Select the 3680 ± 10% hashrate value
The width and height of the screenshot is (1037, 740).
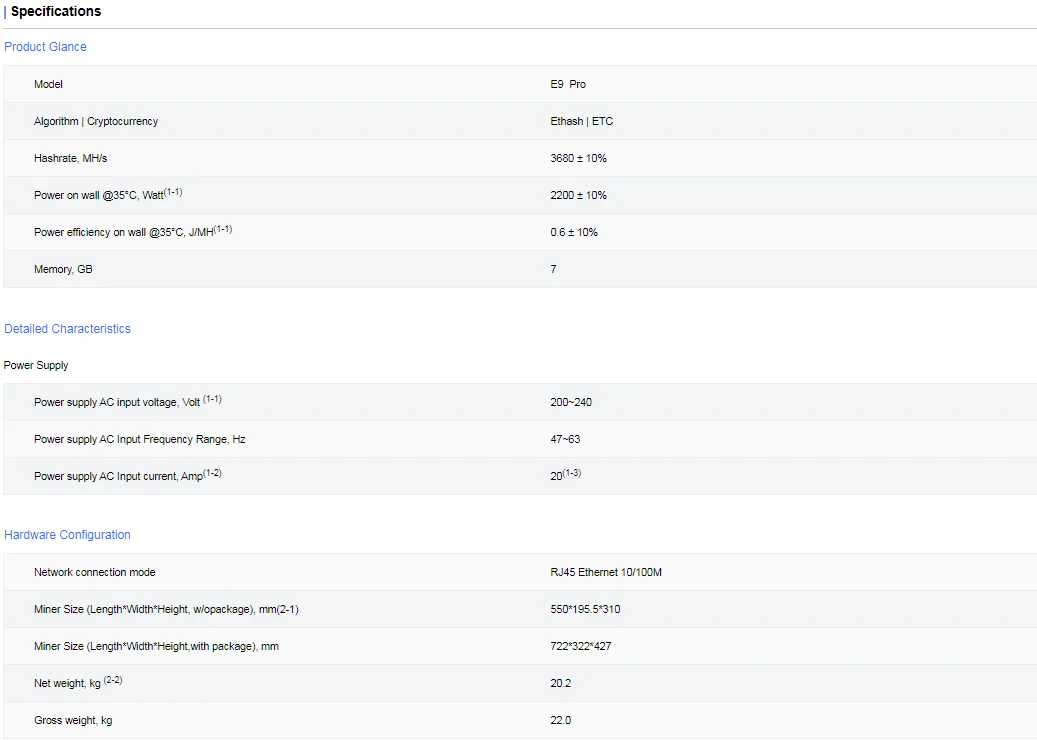tap(578, 159)
